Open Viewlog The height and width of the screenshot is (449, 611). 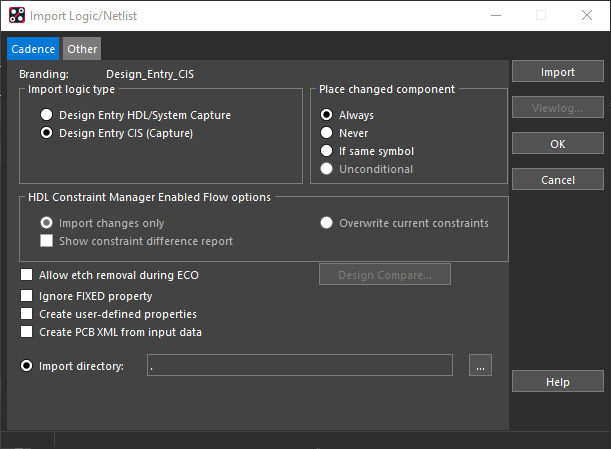[558, 107]
